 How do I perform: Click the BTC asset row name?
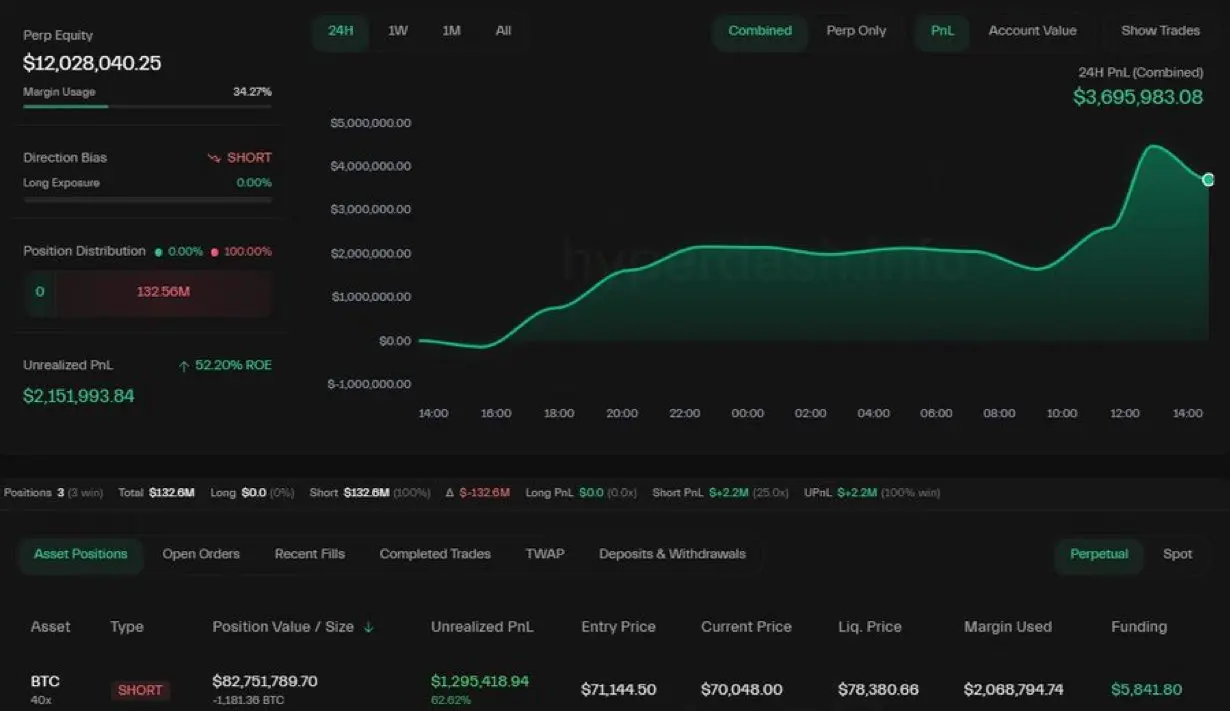click(45, 681)
